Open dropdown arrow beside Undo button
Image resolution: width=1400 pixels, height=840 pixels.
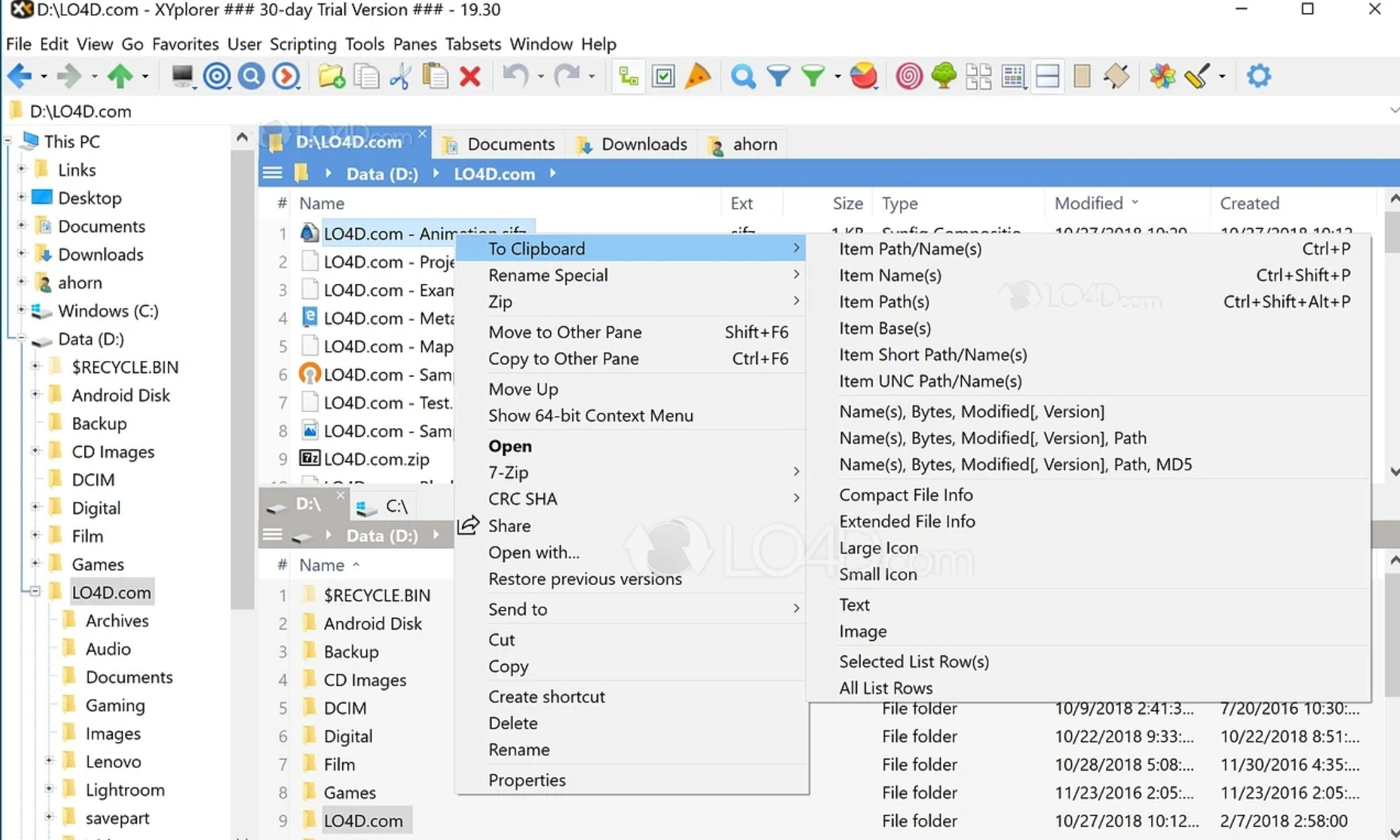tap(540, 76)
